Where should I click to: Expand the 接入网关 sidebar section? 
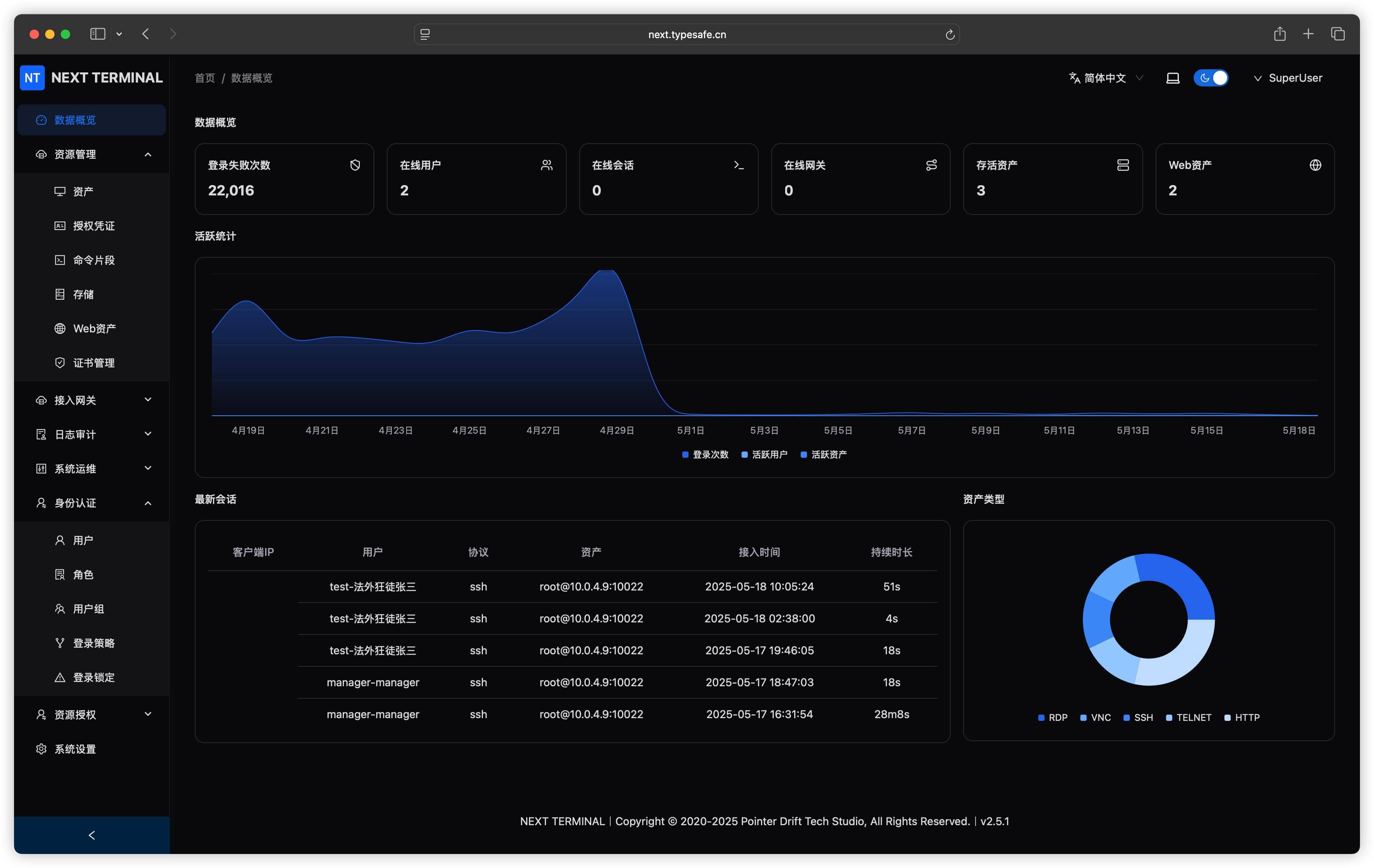(x=92, y=401)
